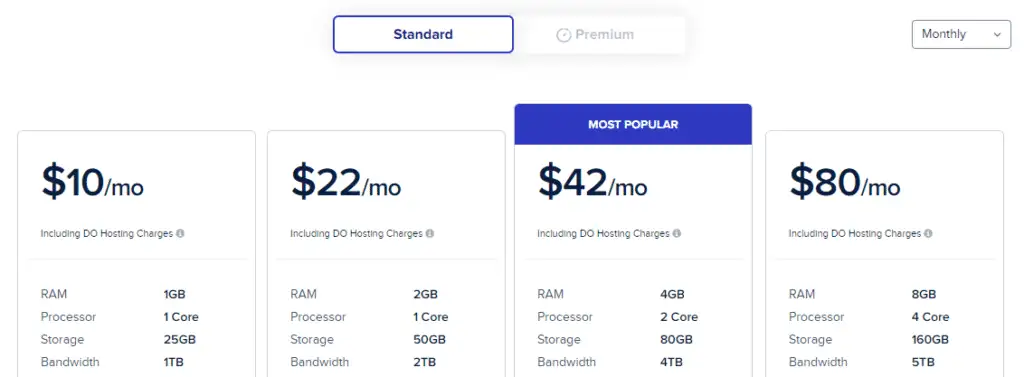Screen dimensions: 1024x377
Task: Click info icon under $10/mo plan
Action: coord(180,233)
